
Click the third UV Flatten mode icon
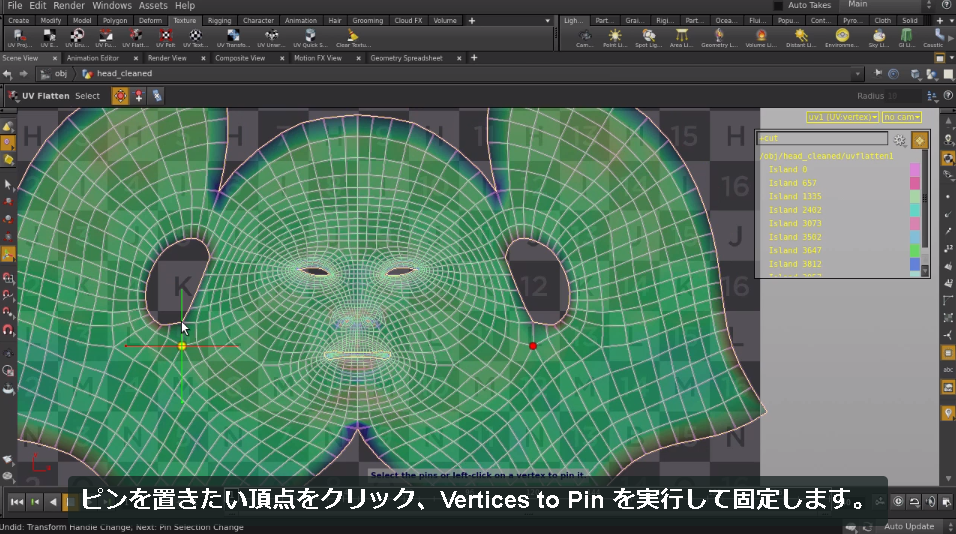[x=157, y=96]
